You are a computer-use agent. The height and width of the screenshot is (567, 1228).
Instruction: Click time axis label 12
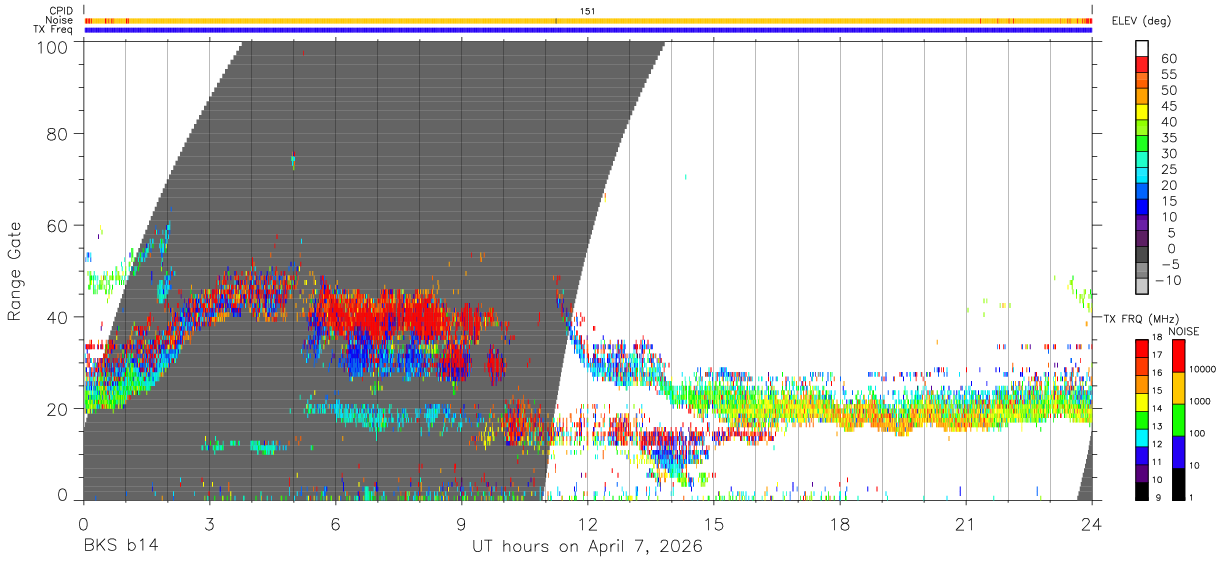coord(587,524)
